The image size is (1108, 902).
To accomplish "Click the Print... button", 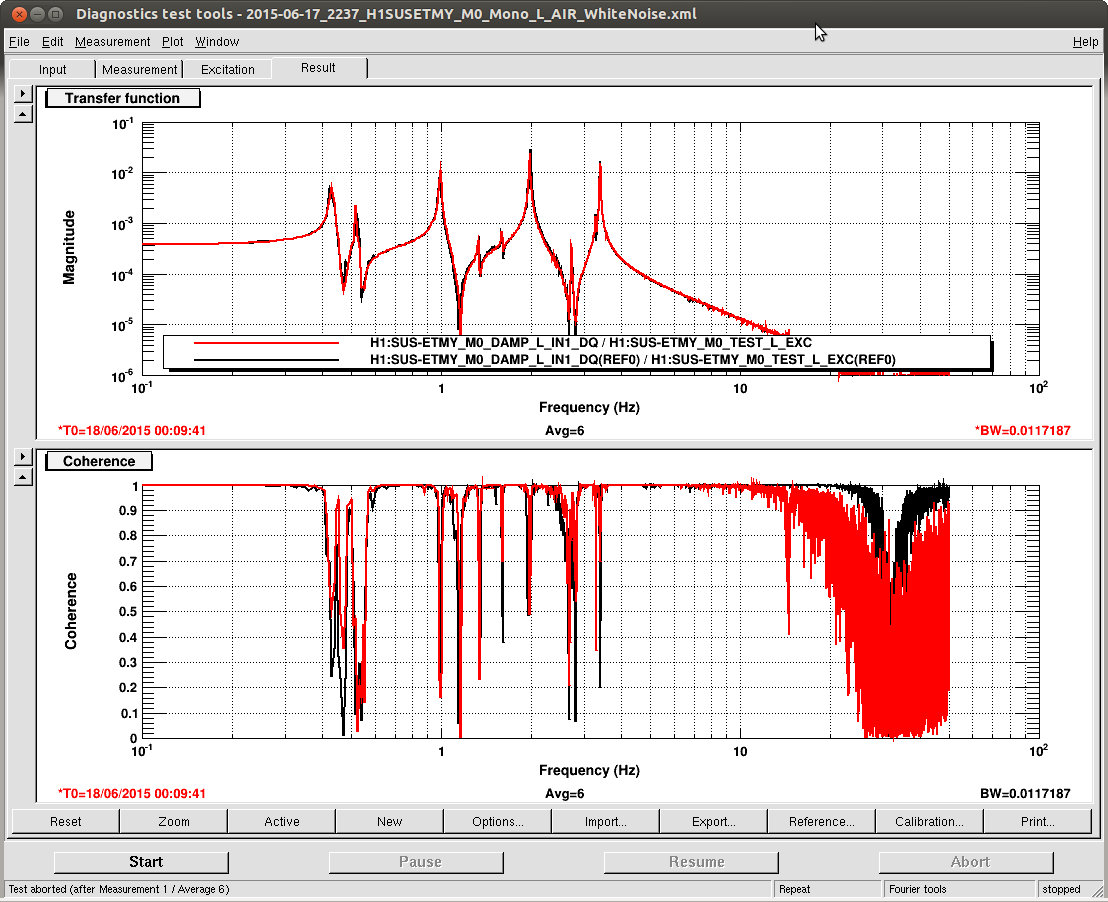I will pos(1037,821).
